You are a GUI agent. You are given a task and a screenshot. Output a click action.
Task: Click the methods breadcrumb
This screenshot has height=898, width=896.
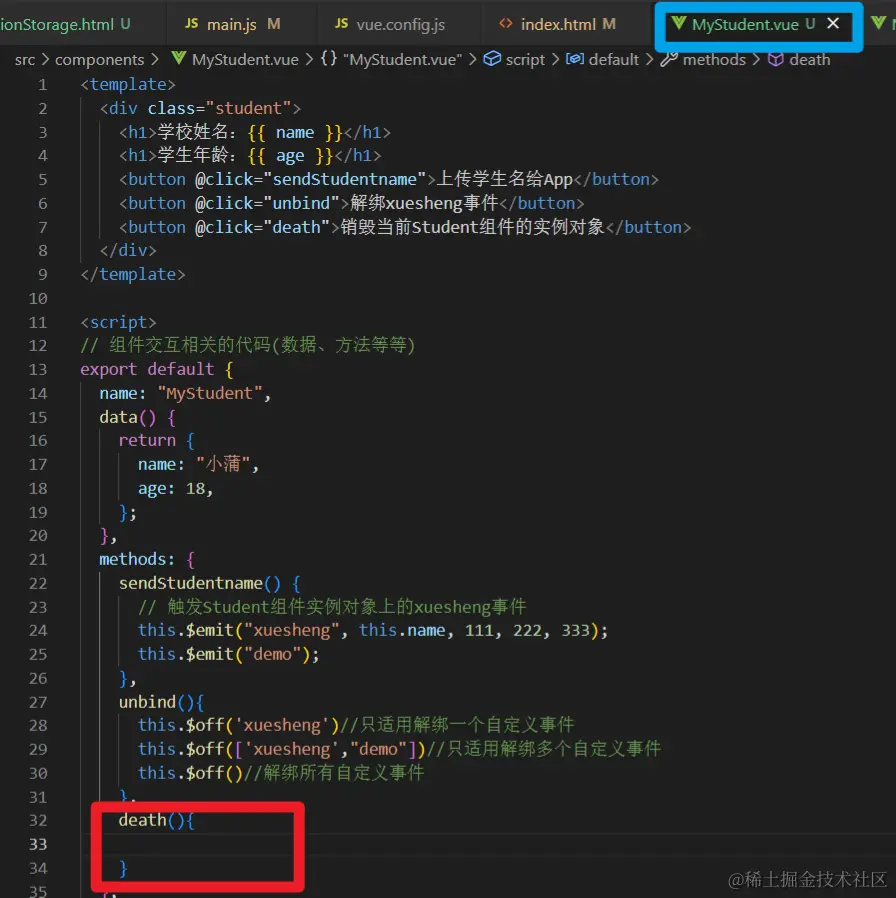tap(714, 60)
